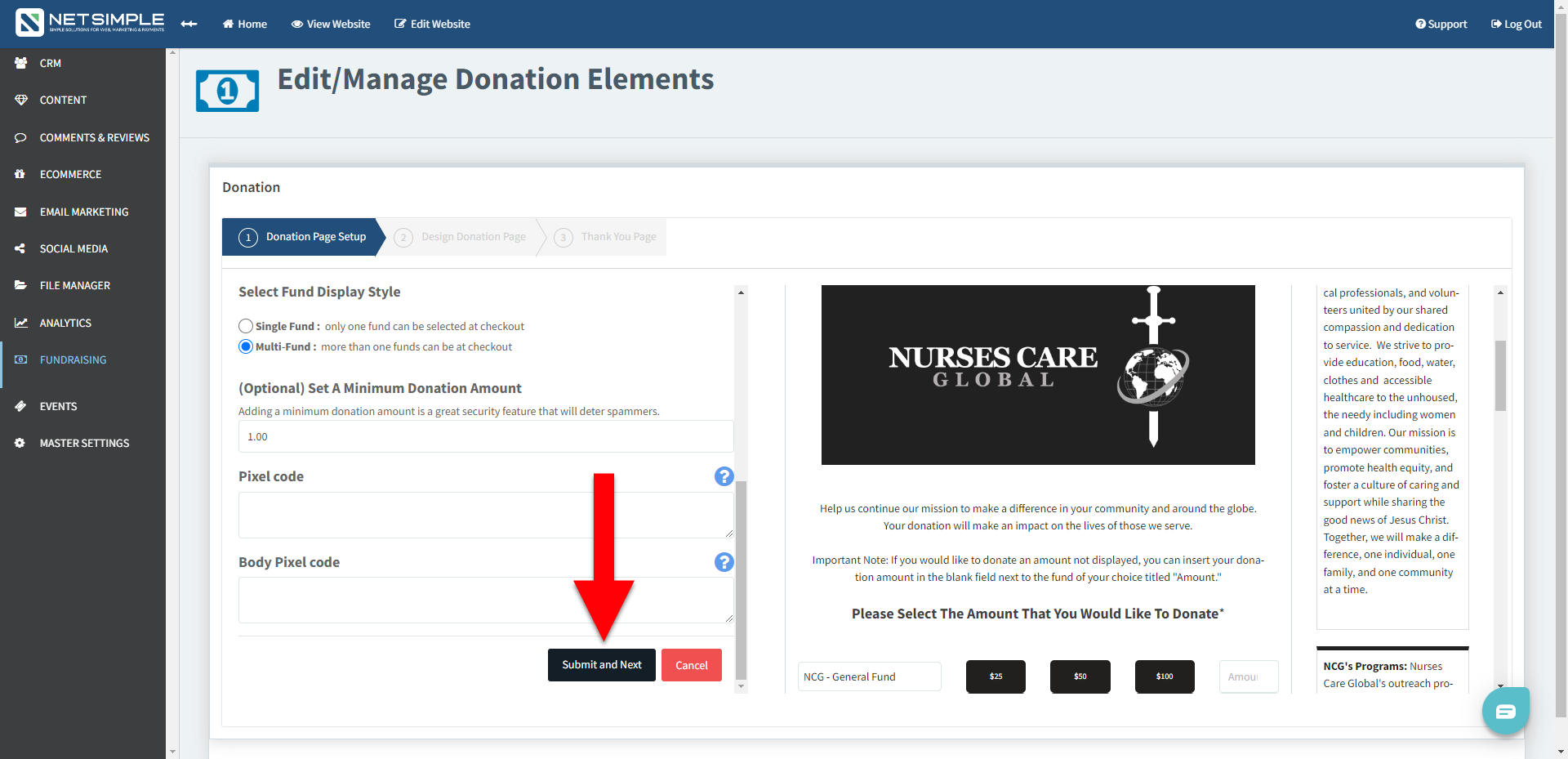Click the Content diamond icon
This screenshot has width=1568, height=759.
click(x=20, y=100)
